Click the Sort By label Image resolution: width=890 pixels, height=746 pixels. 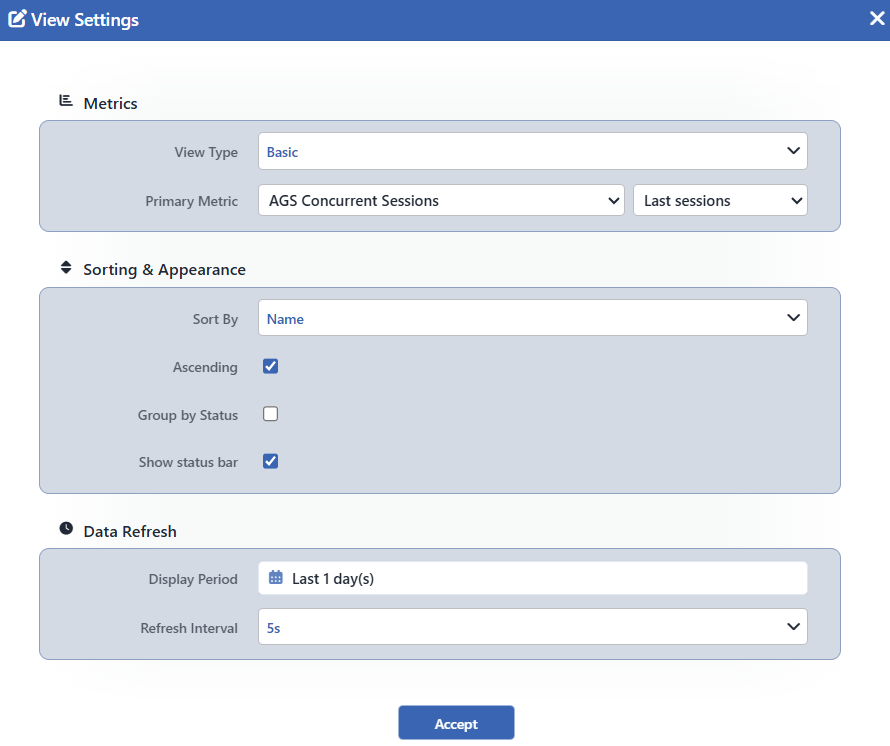coord(215,319)
